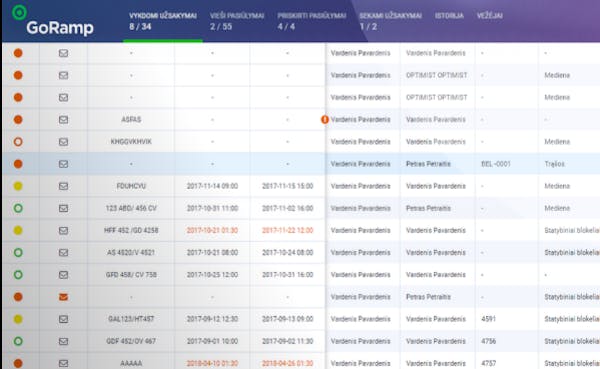Open the envelope icon in the ASFAS row
Screen dimensions: 600x369
(64, 120)
